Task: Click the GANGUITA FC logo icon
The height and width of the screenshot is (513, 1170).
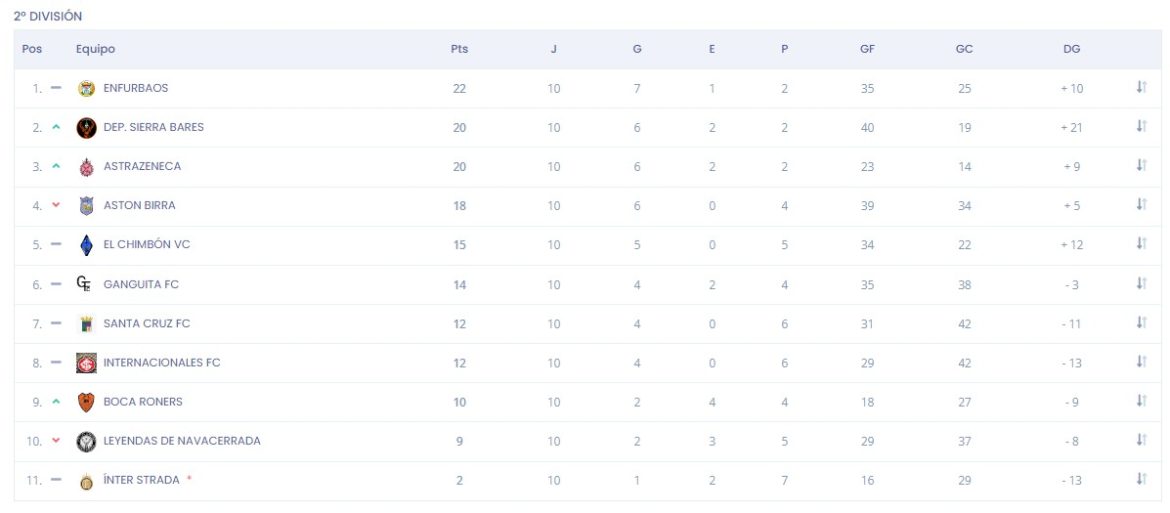Action: click(x=84, y=283)
